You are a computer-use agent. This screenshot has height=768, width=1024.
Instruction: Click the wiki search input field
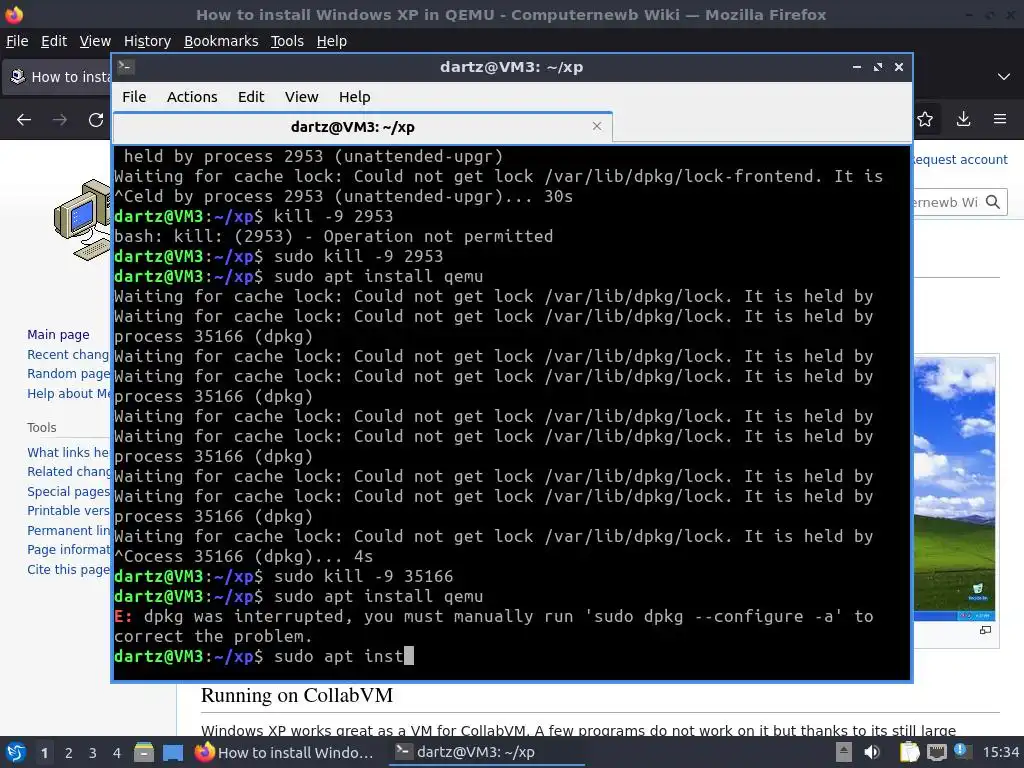pyautogui.click(x=947, y=202)
